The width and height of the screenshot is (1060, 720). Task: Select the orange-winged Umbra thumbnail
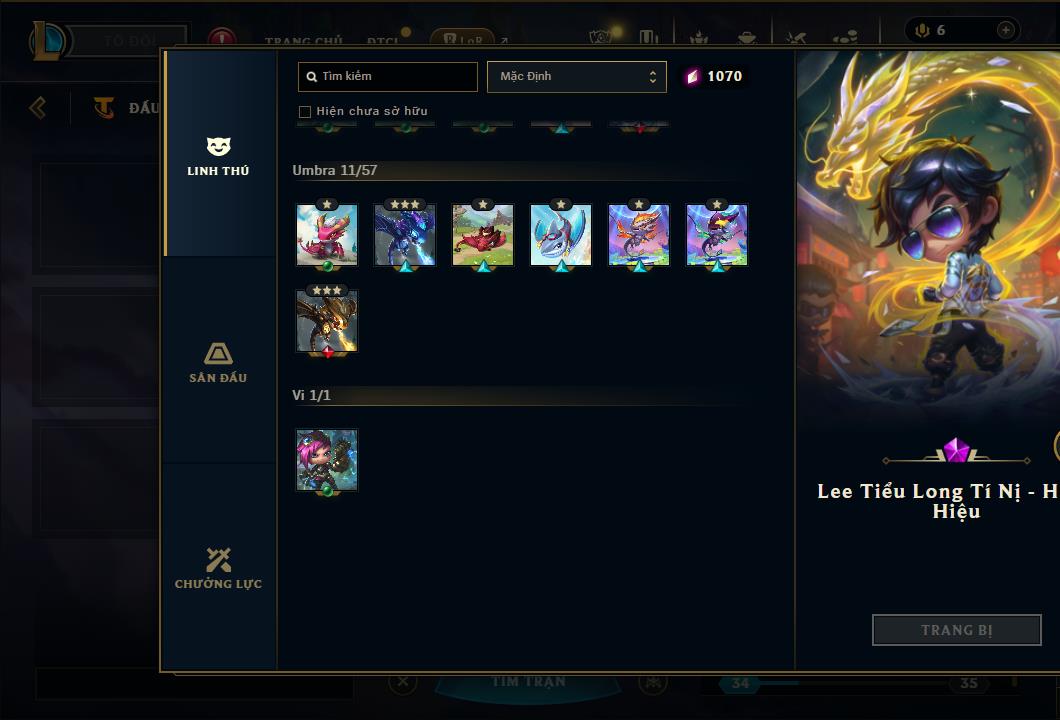pyautogui.click(x=639, y=235)
